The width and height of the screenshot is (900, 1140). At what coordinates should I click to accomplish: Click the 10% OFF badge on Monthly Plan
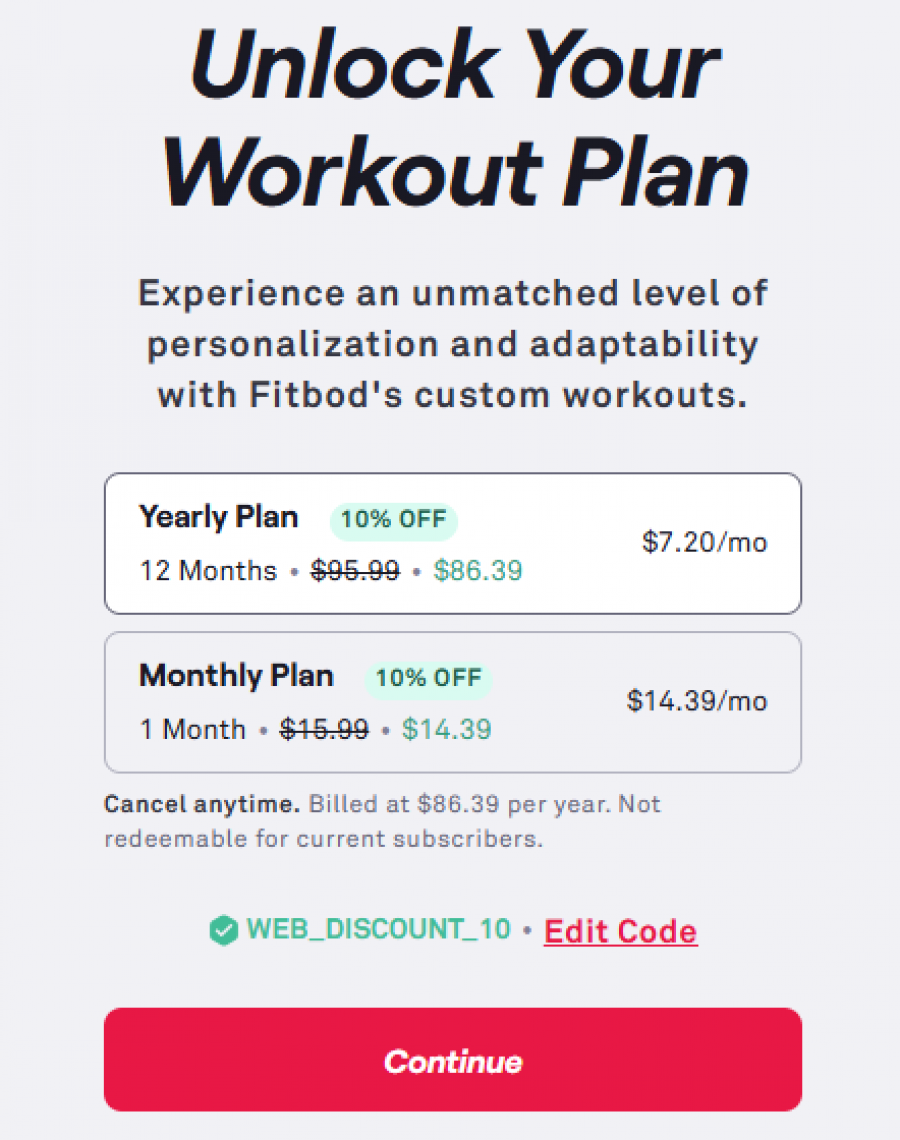point(428,678)
